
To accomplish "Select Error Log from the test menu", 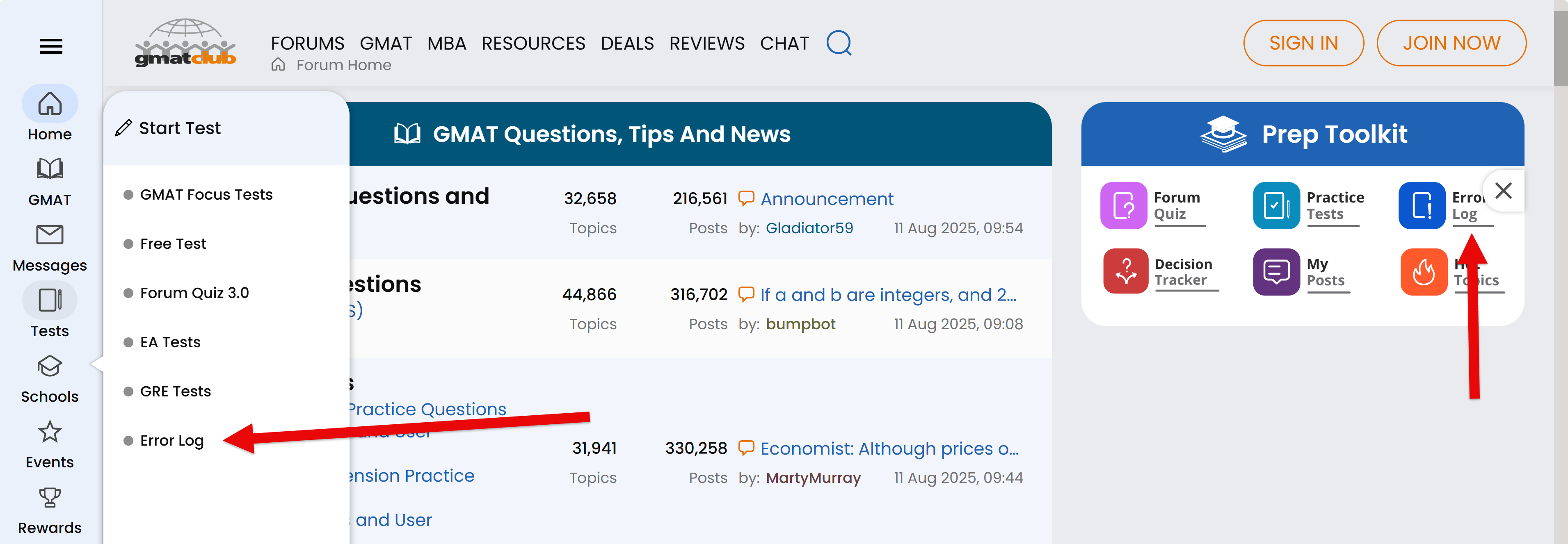I will click(x=171, y=440).
